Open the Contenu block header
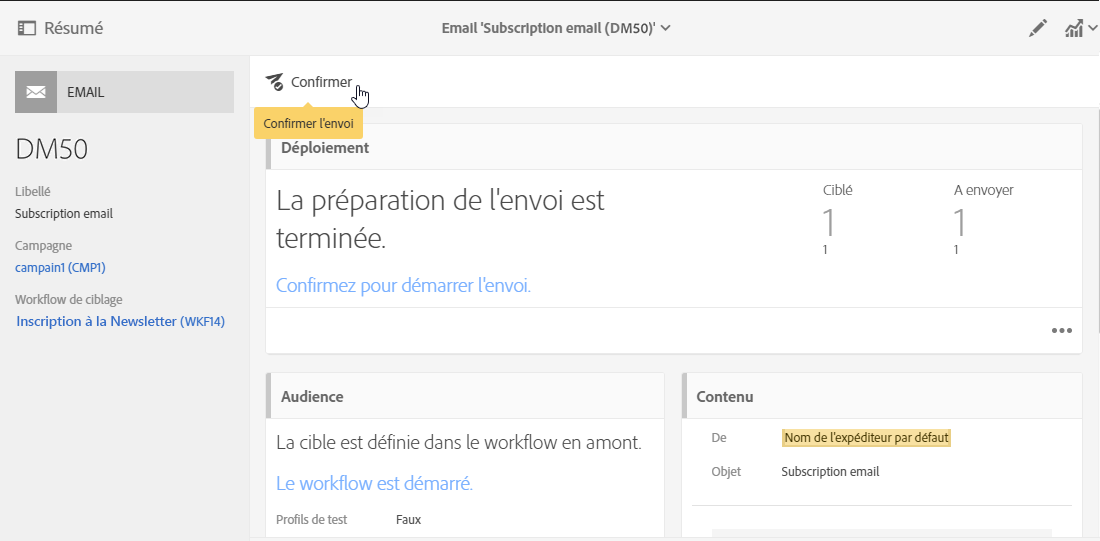Image resolution: width=1100 pixels, height=541 pixels. (725, 396)
